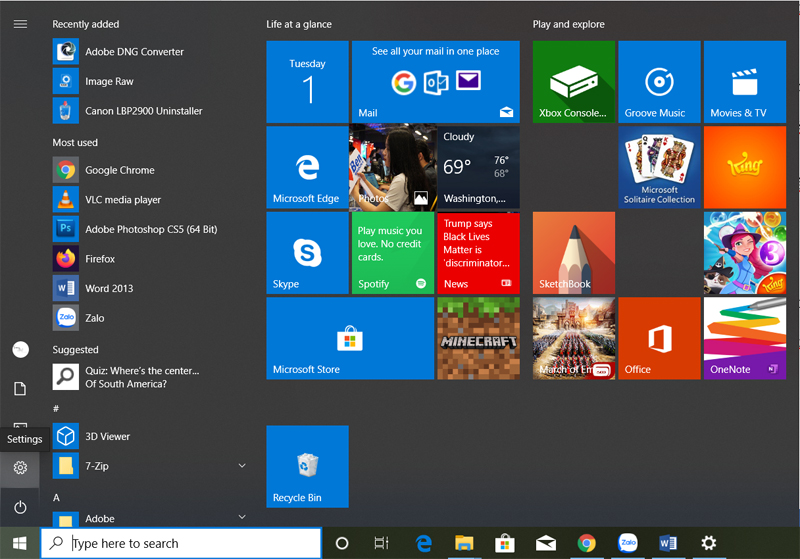
Task: Open Bubble Witch 3 game tile
Action: (745, 253)
